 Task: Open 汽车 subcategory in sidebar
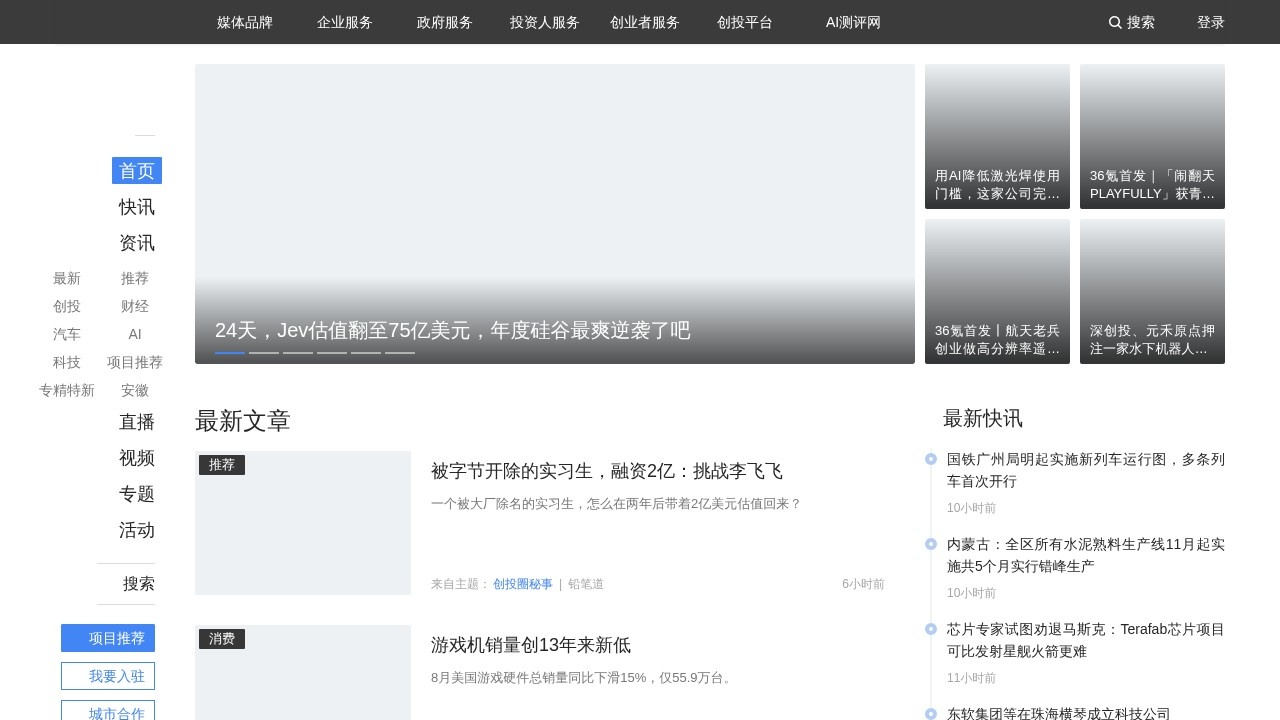point(67,335)
